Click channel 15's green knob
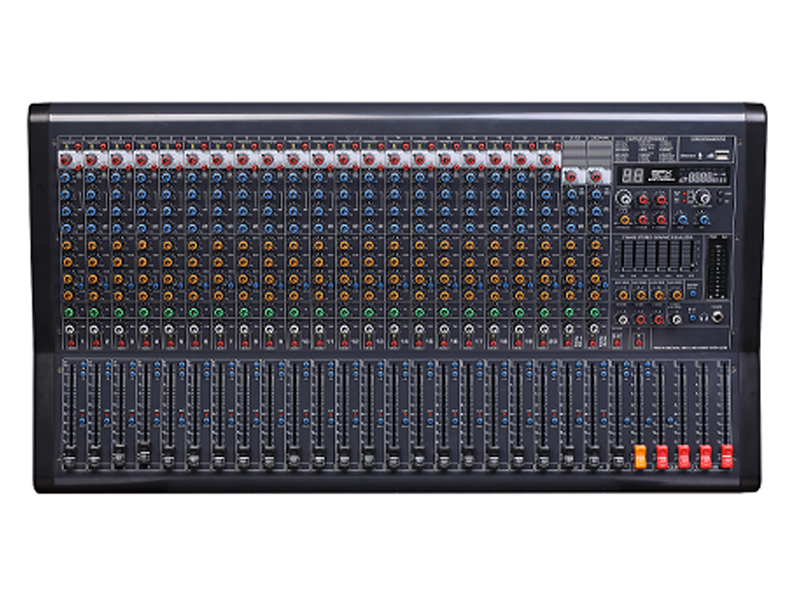The height and width of the screenshot is (600, 800). click(x=419, y=312)
